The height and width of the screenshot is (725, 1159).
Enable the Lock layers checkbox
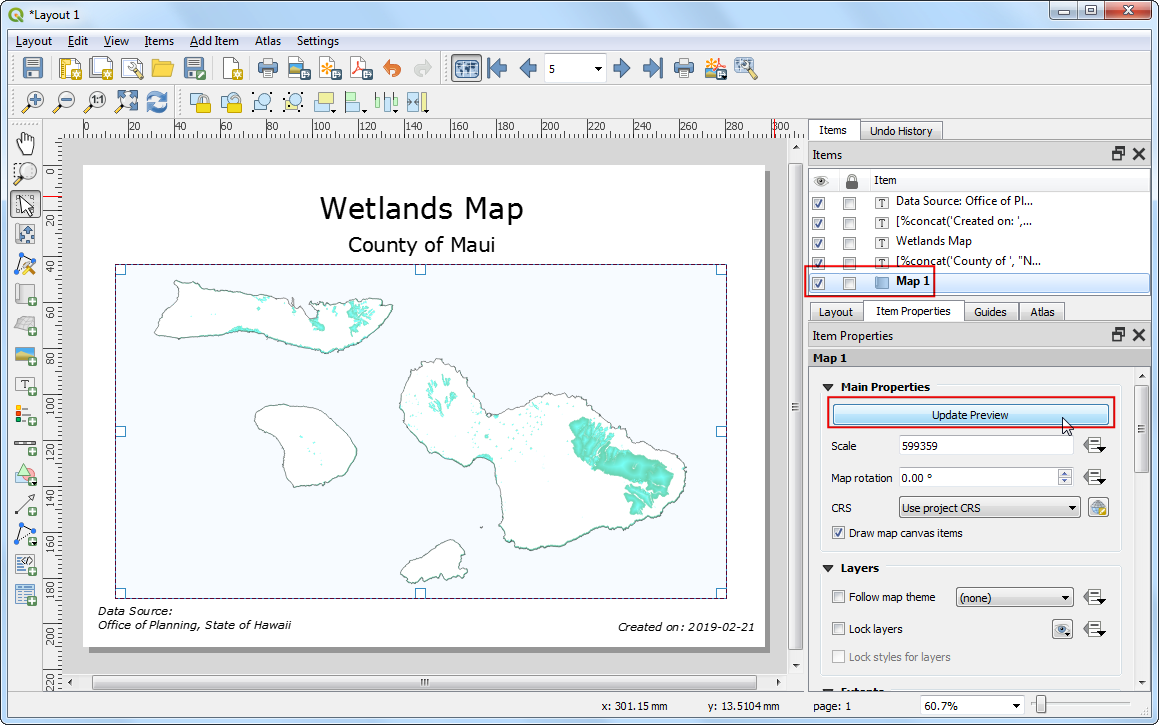tap(838, 629)
